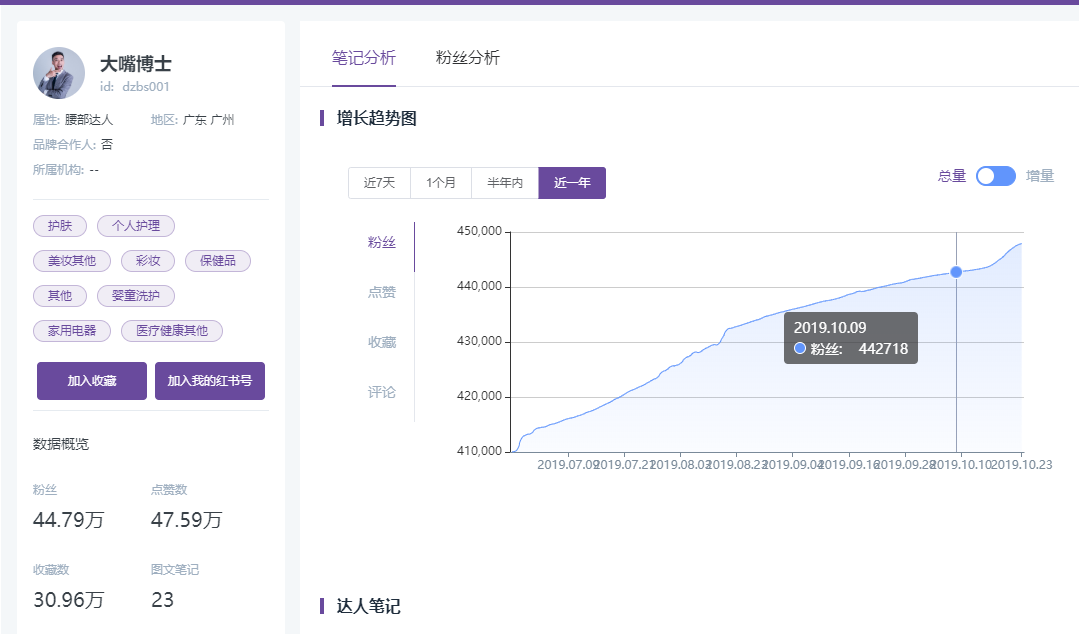Select the 近7天 time range
Image resolution: width=1079 pixels, height=634 pixels.
tap(379, 182)
